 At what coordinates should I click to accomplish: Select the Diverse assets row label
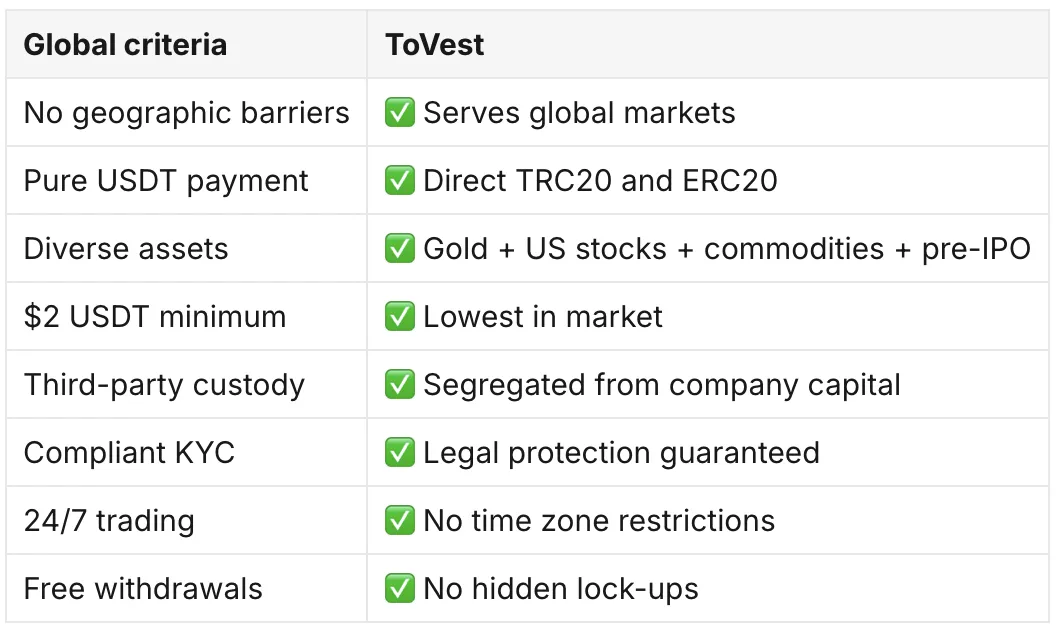pyautogui.click(x=126, y=249)
